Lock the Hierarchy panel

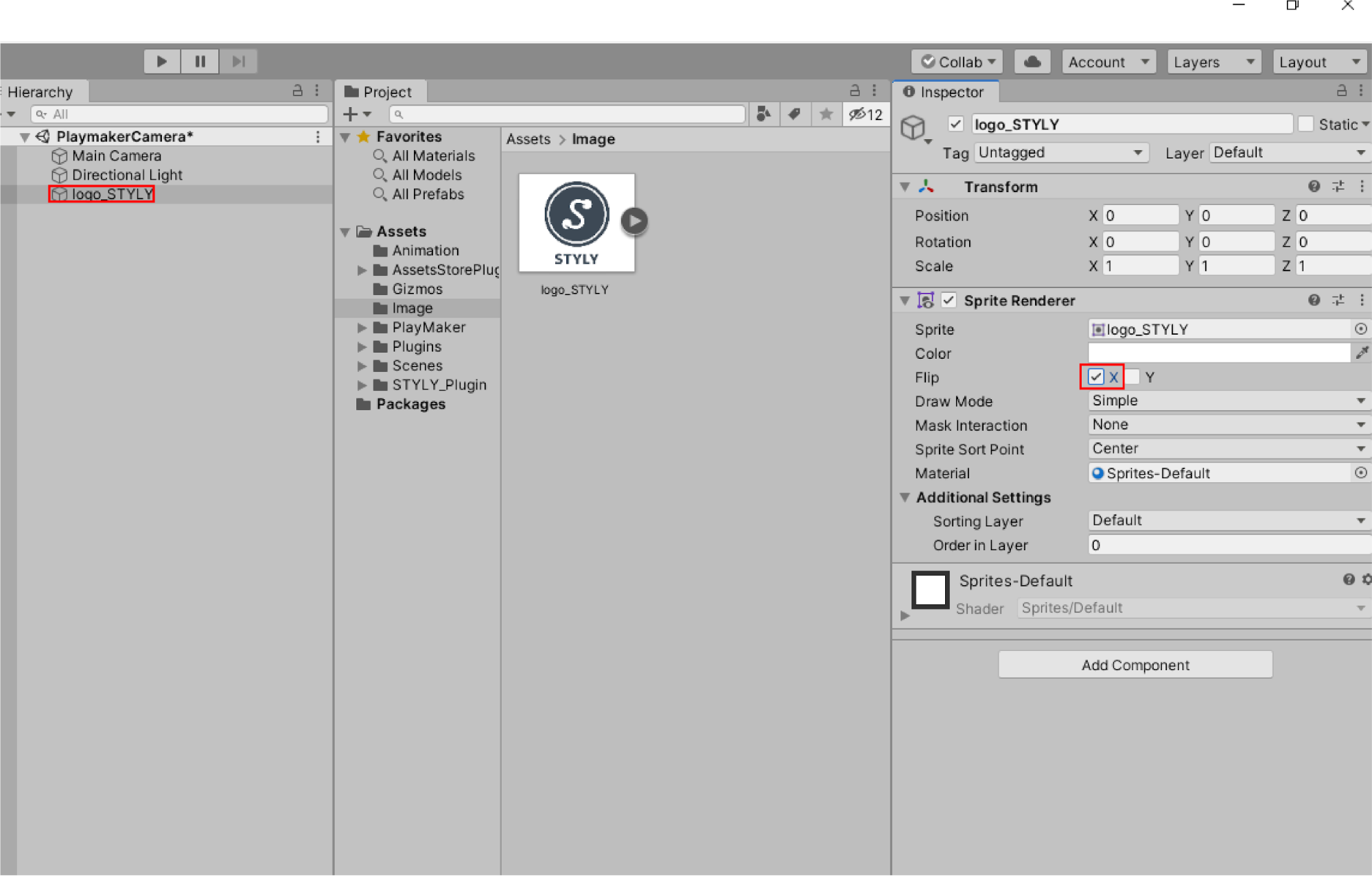(298, 91)
